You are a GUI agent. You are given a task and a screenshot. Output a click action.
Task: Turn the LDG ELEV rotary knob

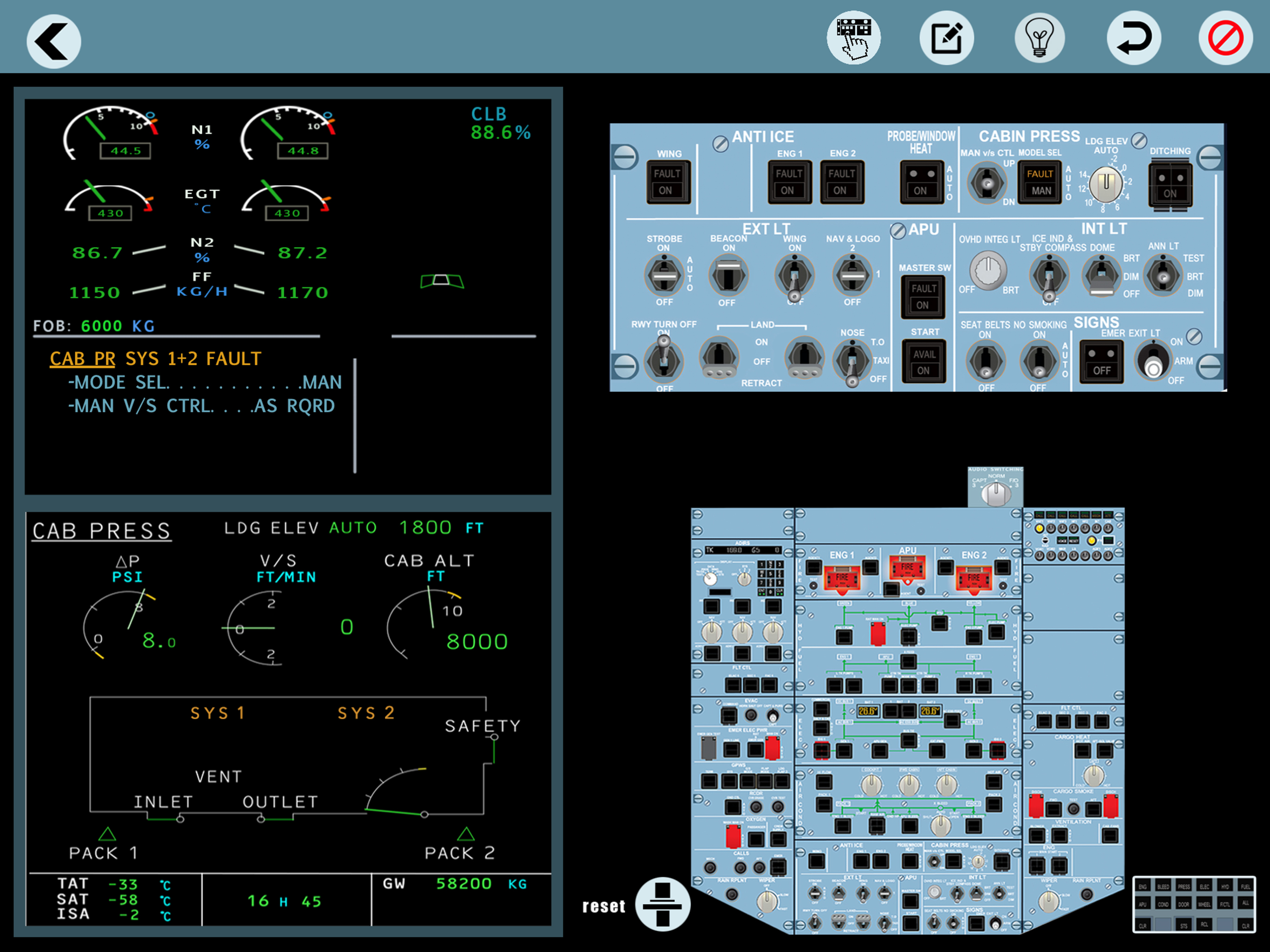point(1106,184)
